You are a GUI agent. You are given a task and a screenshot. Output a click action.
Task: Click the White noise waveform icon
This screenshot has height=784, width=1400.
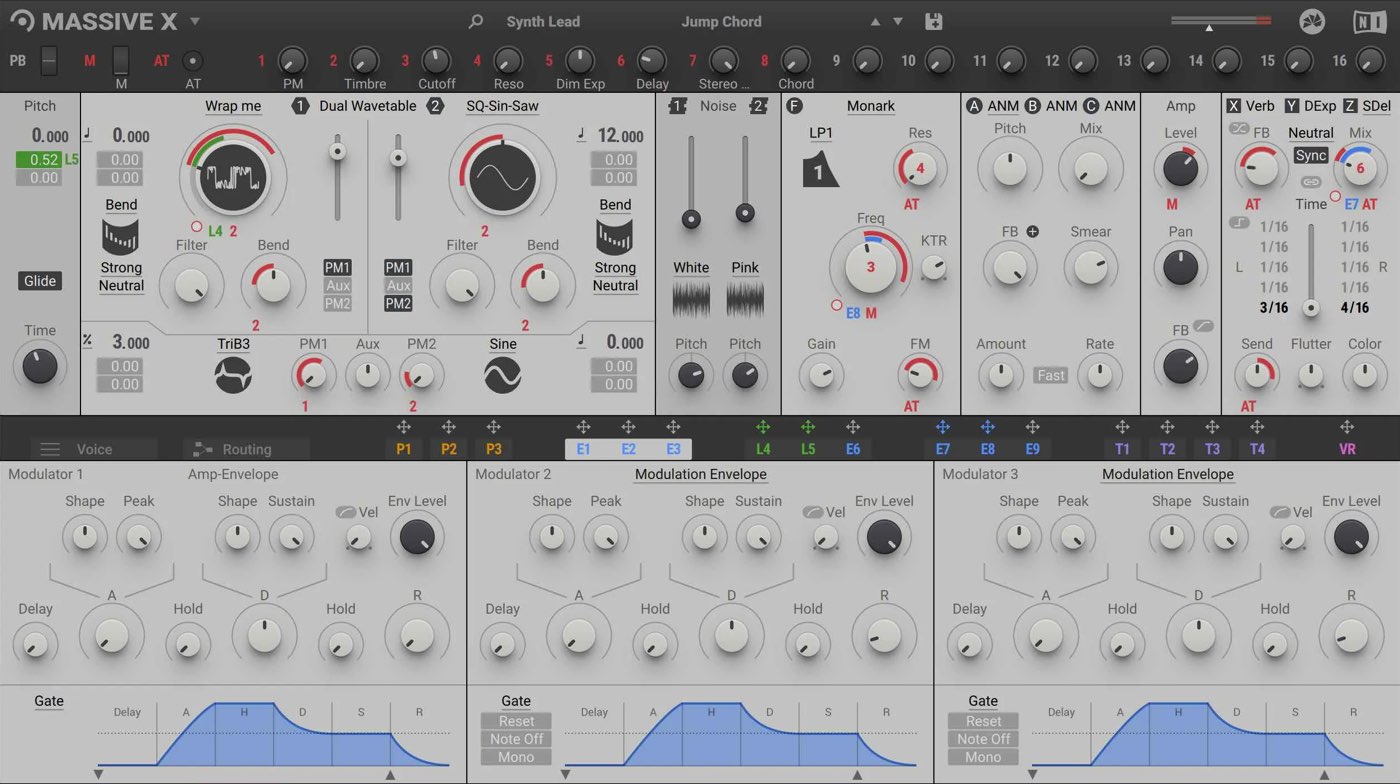point(691,299)
